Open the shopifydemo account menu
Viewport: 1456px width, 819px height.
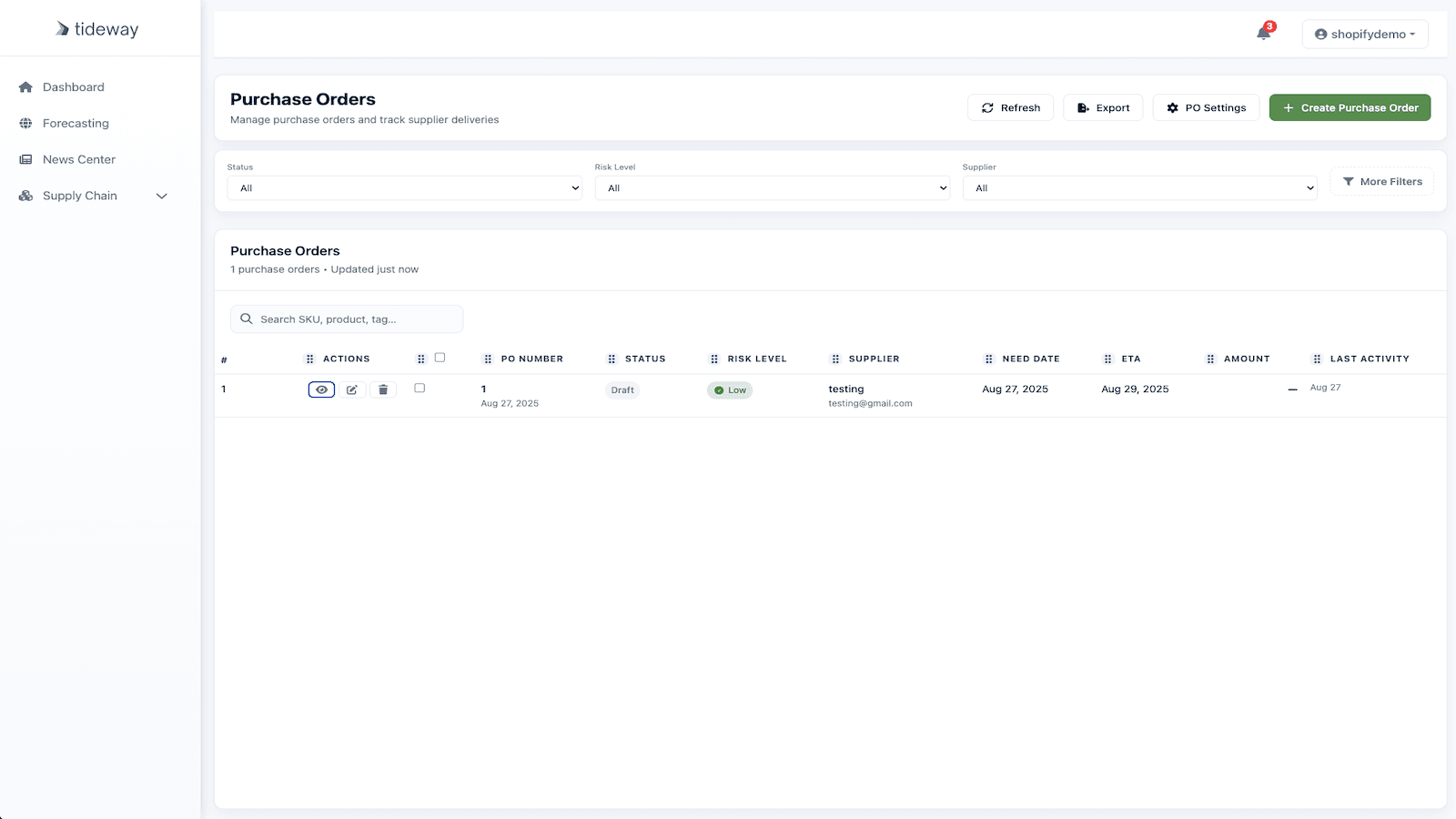[1364, 34]
